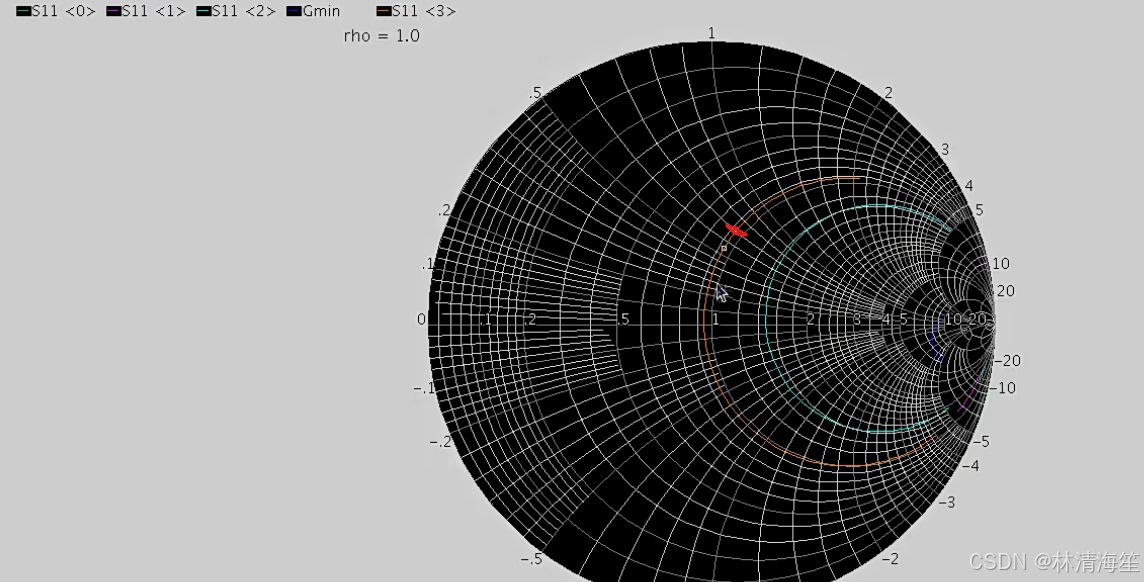Select the S11 <1> legend label
This screenshot has width=1144, height=582.
[154, 12]
